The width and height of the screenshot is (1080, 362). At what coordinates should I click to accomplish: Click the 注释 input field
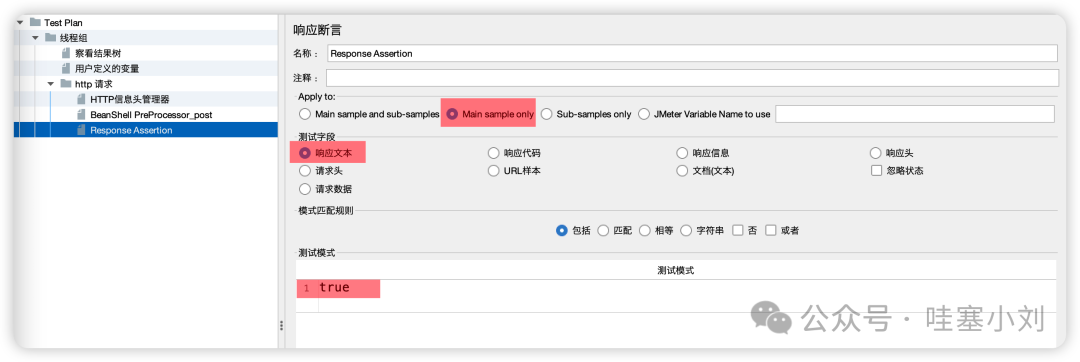(x=692, y=78)
